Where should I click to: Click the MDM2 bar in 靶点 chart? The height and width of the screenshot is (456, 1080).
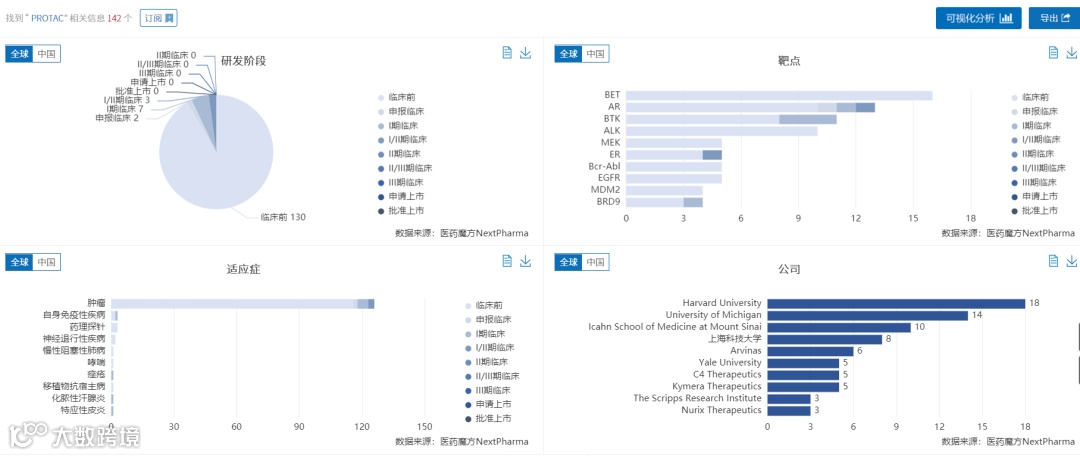point(664,190)
